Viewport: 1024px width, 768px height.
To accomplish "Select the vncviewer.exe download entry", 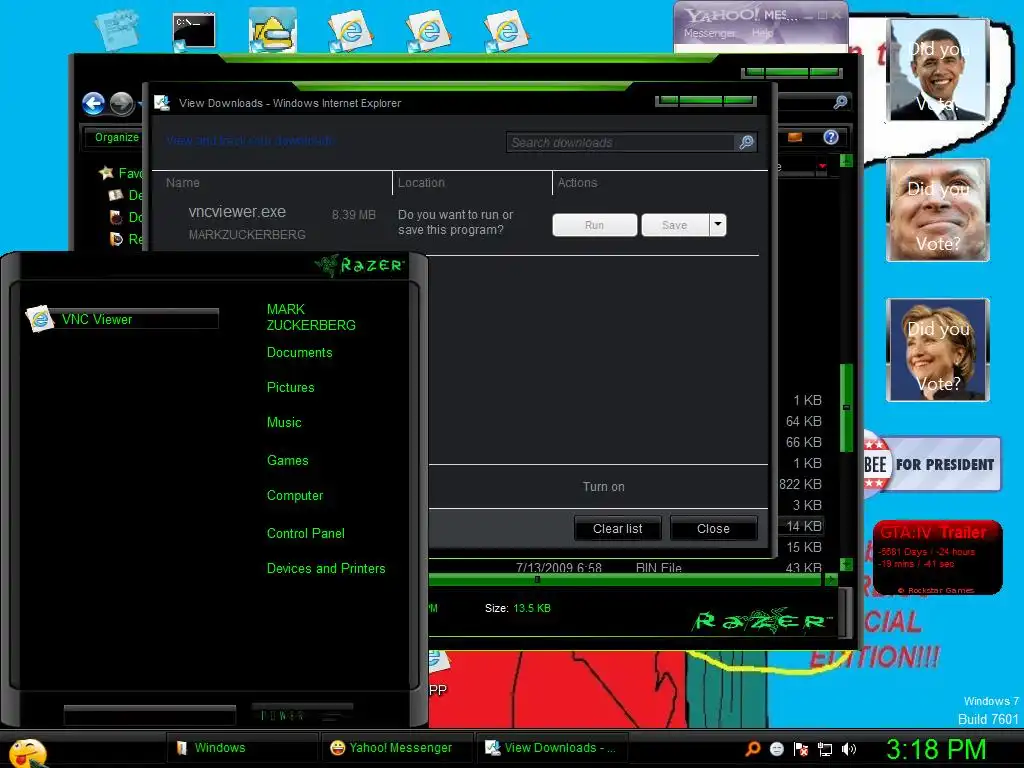I will click(455, 223).
